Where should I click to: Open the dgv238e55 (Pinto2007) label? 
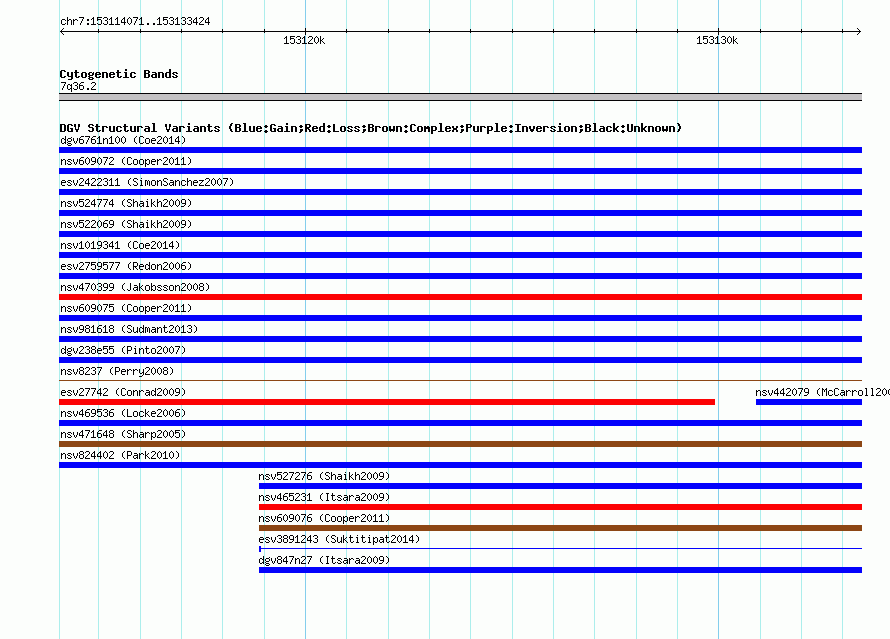(x=123, y=350)
